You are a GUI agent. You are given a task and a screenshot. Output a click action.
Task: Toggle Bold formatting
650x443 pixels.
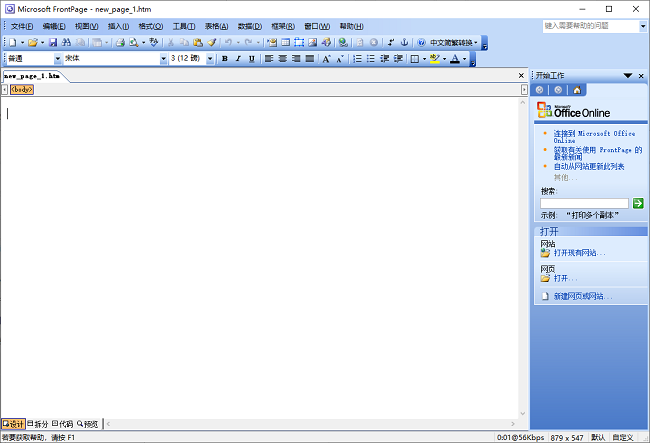coord(224,59)
